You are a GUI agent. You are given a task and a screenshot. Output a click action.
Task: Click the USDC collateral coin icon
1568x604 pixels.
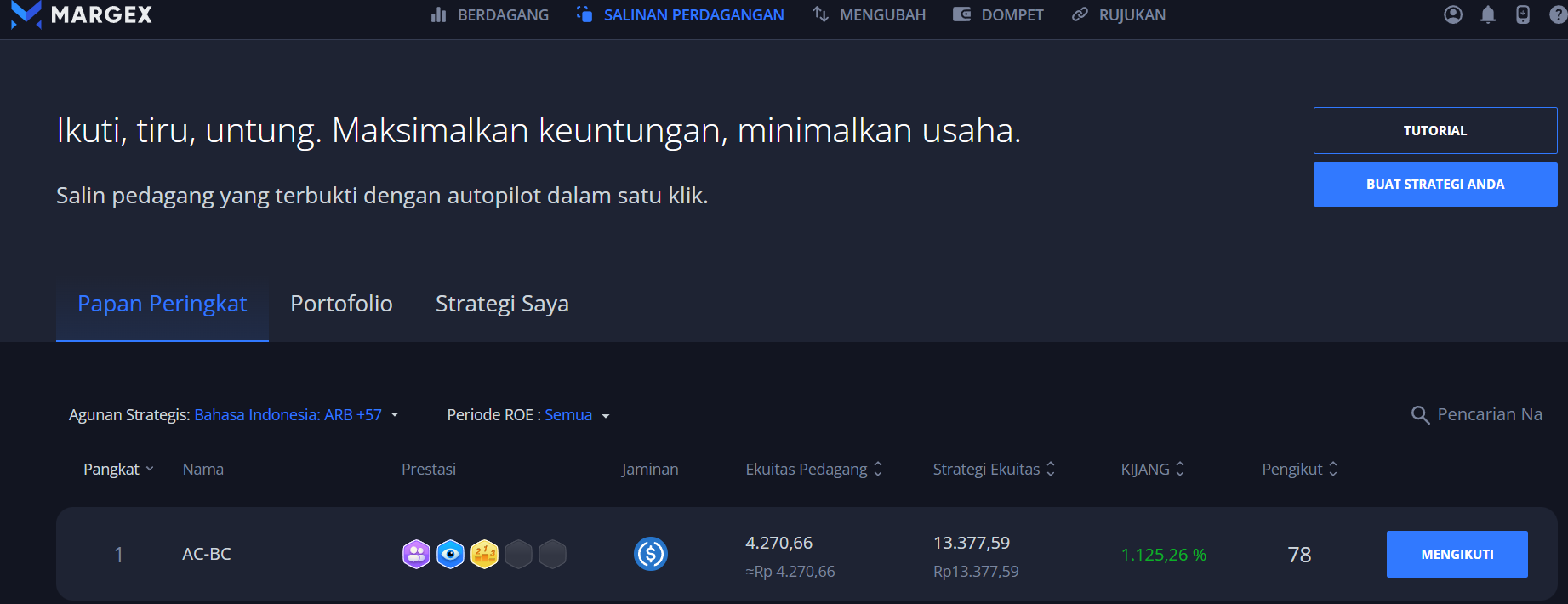point(651,555)
